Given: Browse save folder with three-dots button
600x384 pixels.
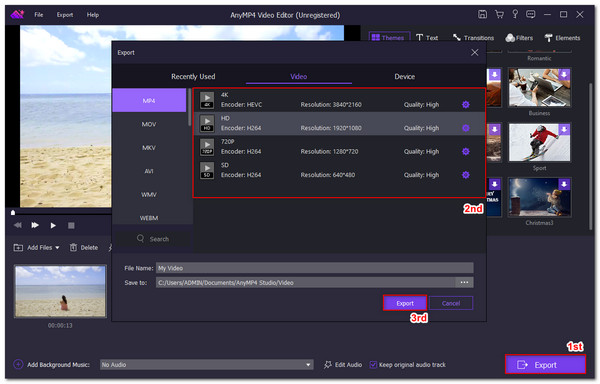Looking at the screenshot, I should [464, 283].
